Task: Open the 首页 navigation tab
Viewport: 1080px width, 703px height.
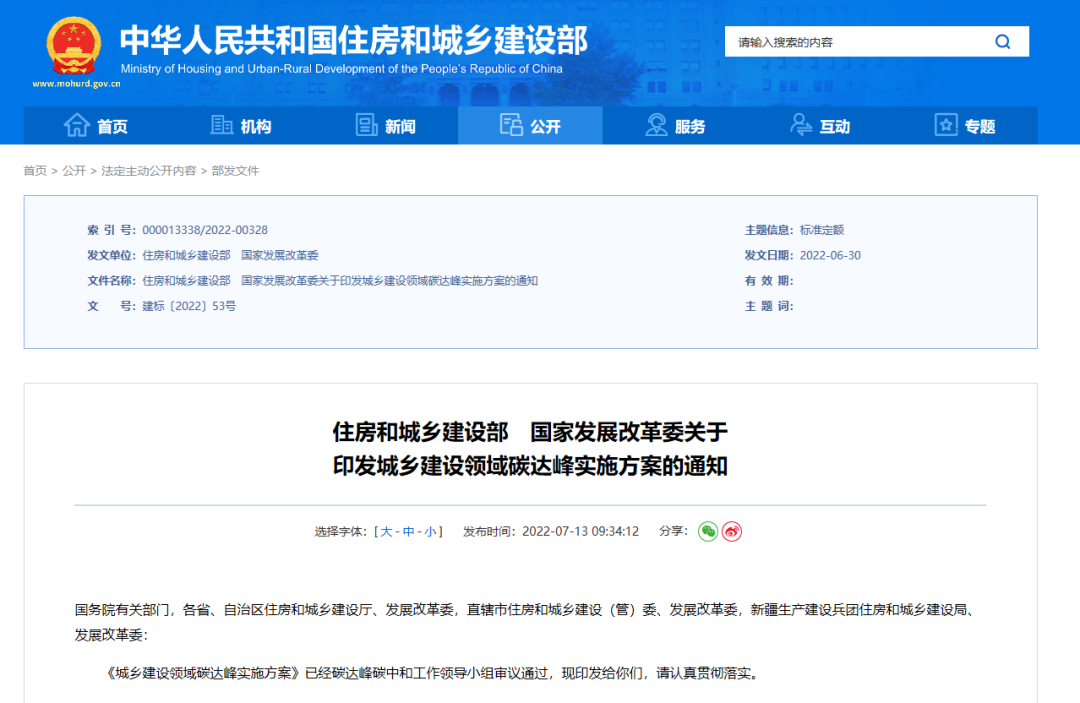Action: 96,125
